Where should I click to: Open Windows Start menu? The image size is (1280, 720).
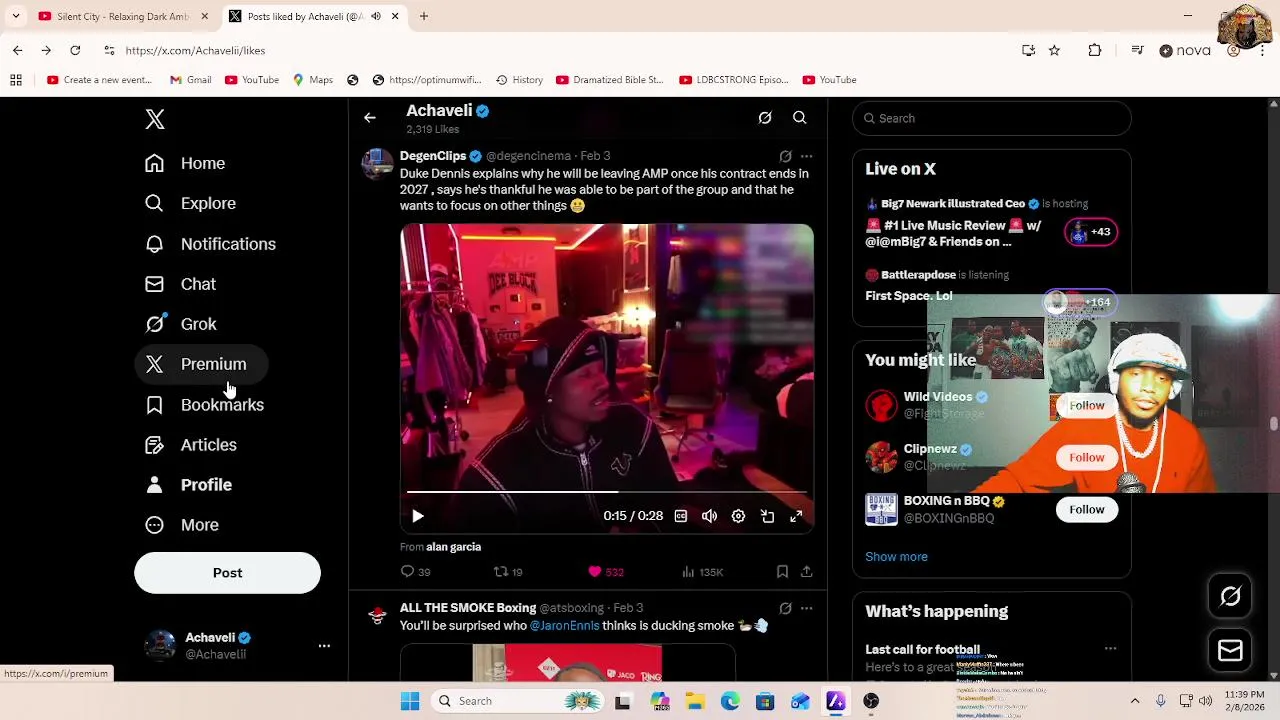tap(410, 701)
